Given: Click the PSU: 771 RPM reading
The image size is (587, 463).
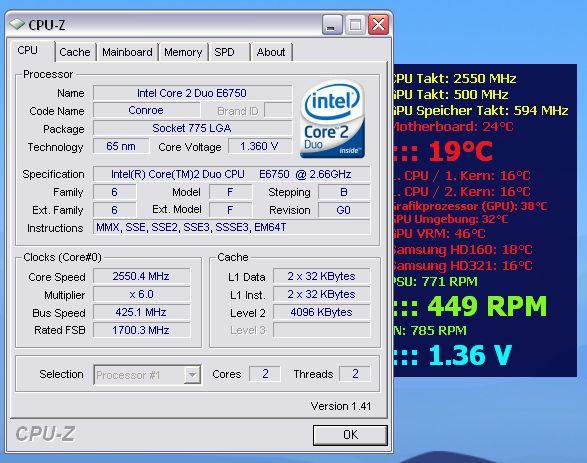Looking at the screenshot, I should click(435, 281).
